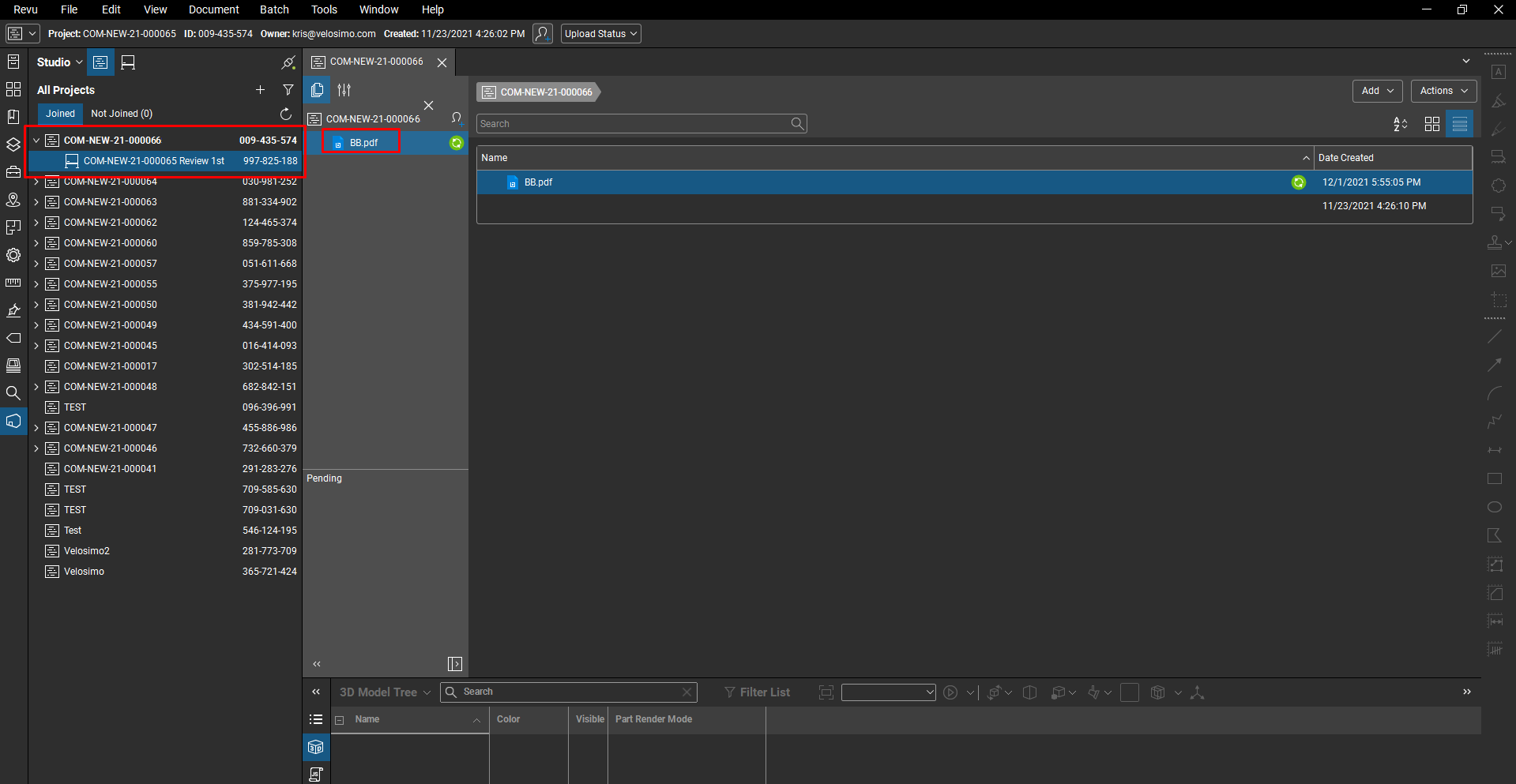Image resolution: width=1516 pixels, height=784 pixels.
Task: Open the Actions dropdown
Action: click(1443, 91)
